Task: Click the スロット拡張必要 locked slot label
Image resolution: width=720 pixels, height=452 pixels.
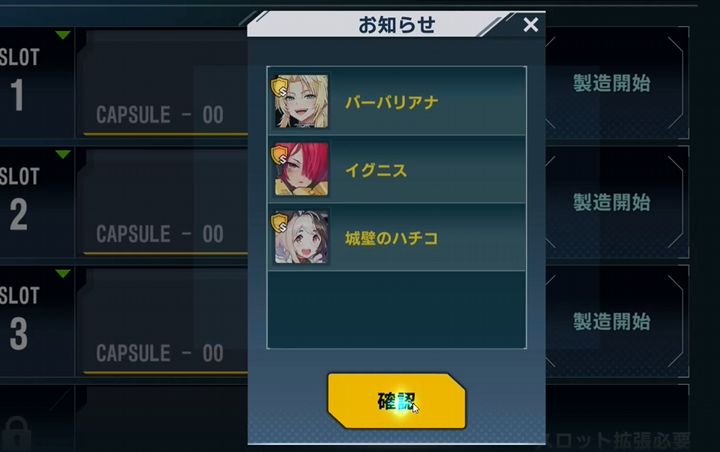Action: [x=616, y=440]
